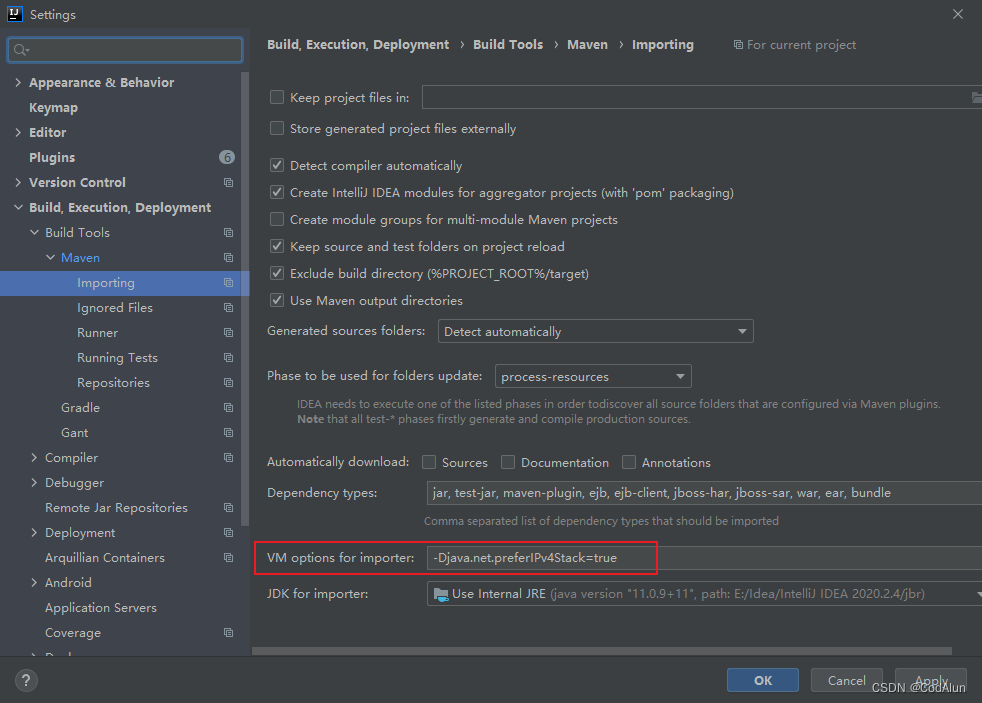
Task: Select Keymap in settings tree
Action: tap(53, 108)
